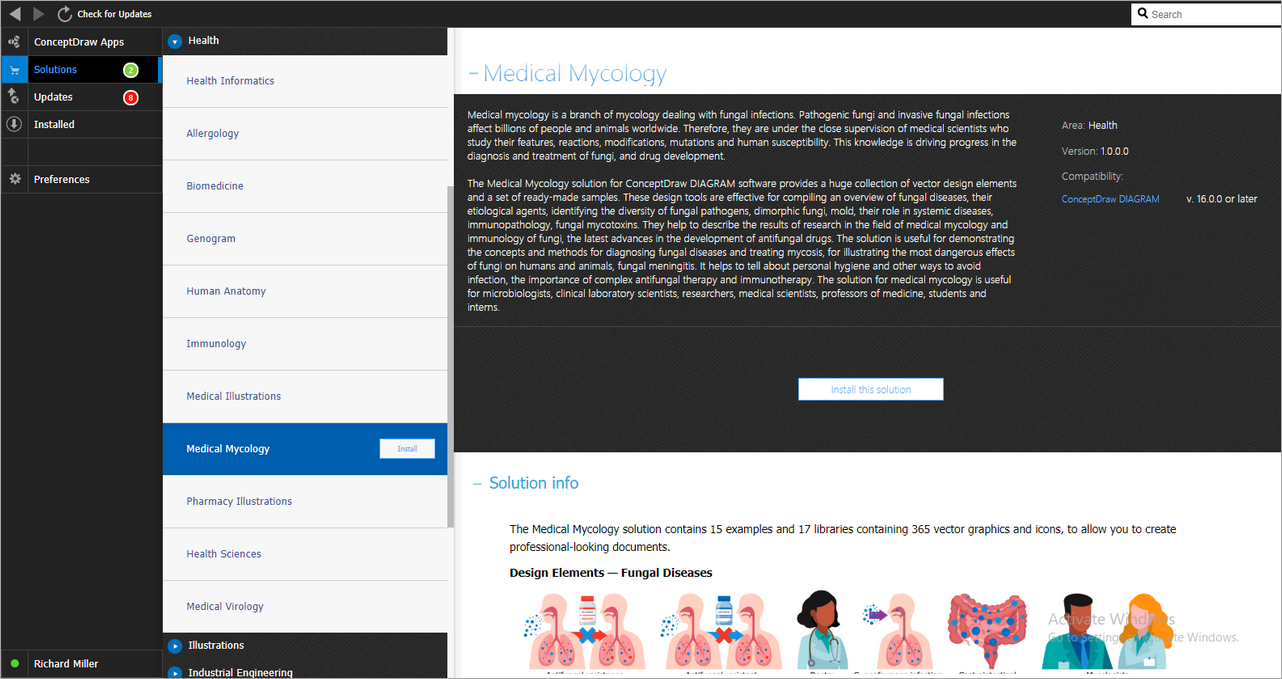Screen dimensions: 1282x679
Task: Select Medical Virology solution
Action: (305, 606)
